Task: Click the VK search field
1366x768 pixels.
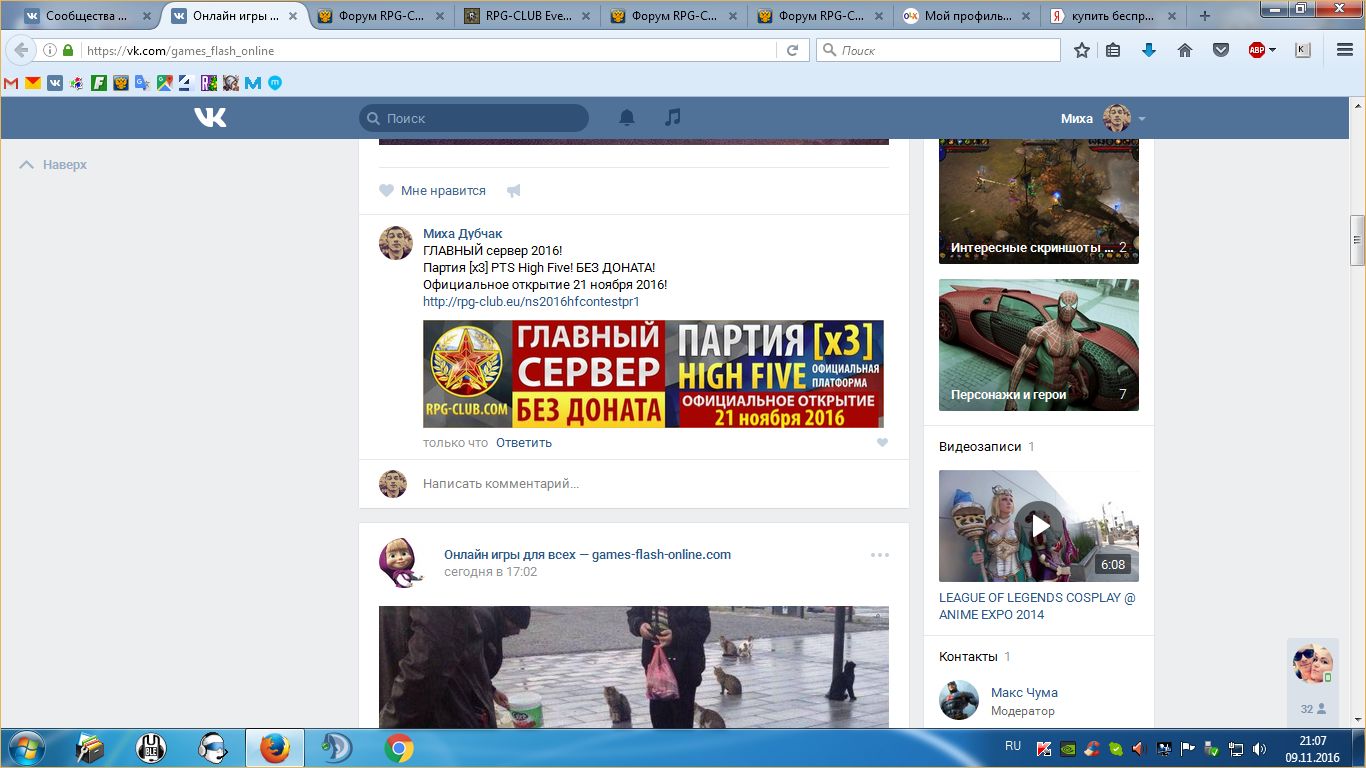Action: coord(474,118)
